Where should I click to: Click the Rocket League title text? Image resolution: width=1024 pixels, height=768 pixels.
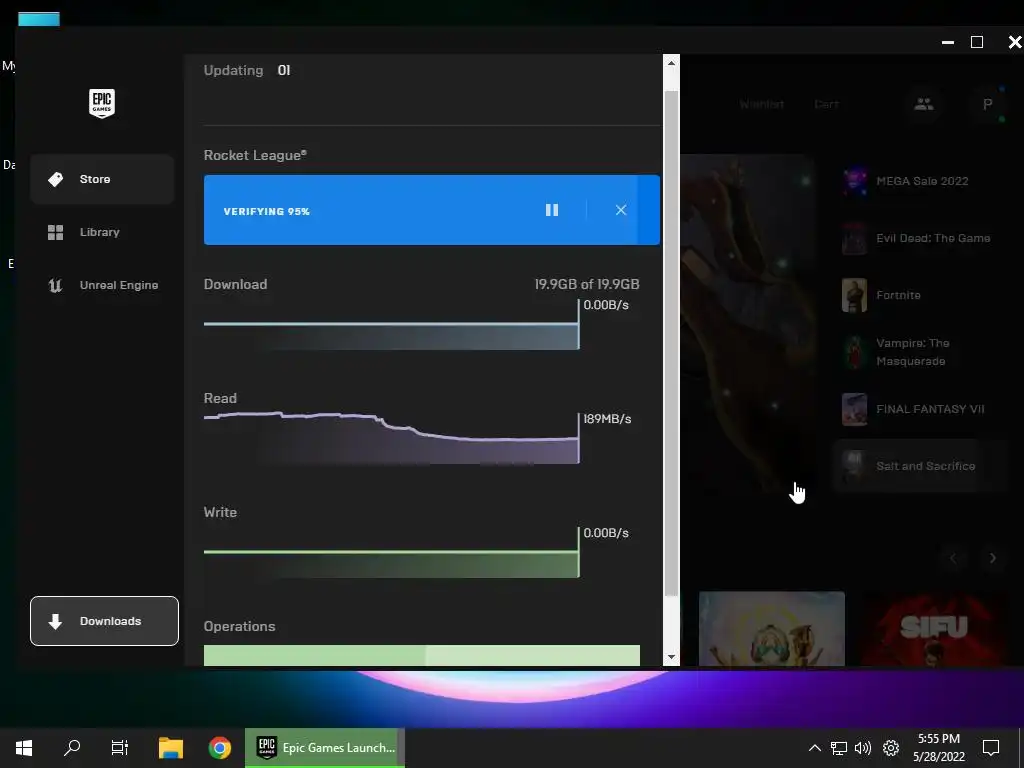(x=255, y=155)
